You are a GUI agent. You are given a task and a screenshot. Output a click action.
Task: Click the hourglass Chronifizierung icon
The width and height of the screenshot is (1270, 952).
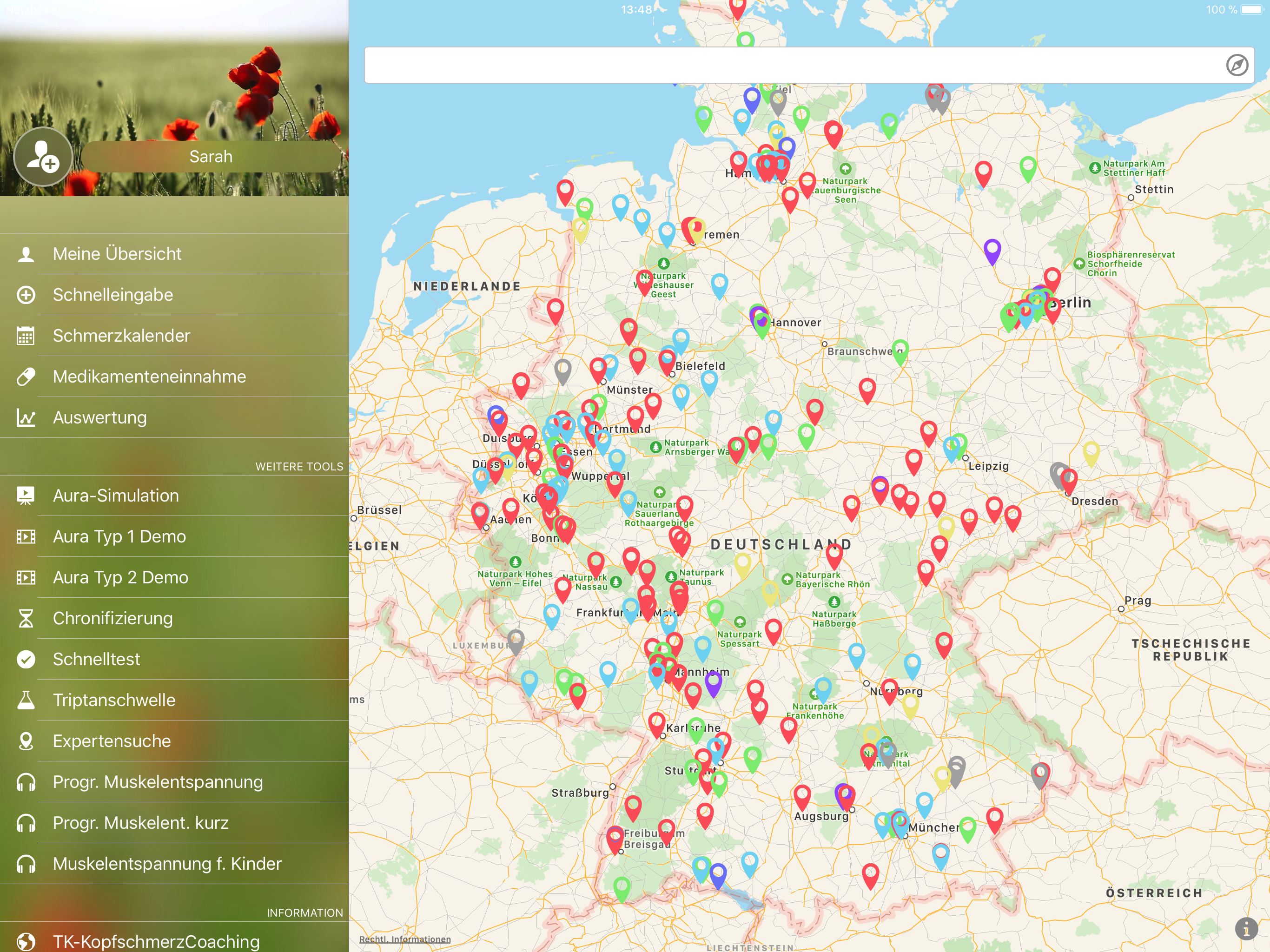point(26,618)
